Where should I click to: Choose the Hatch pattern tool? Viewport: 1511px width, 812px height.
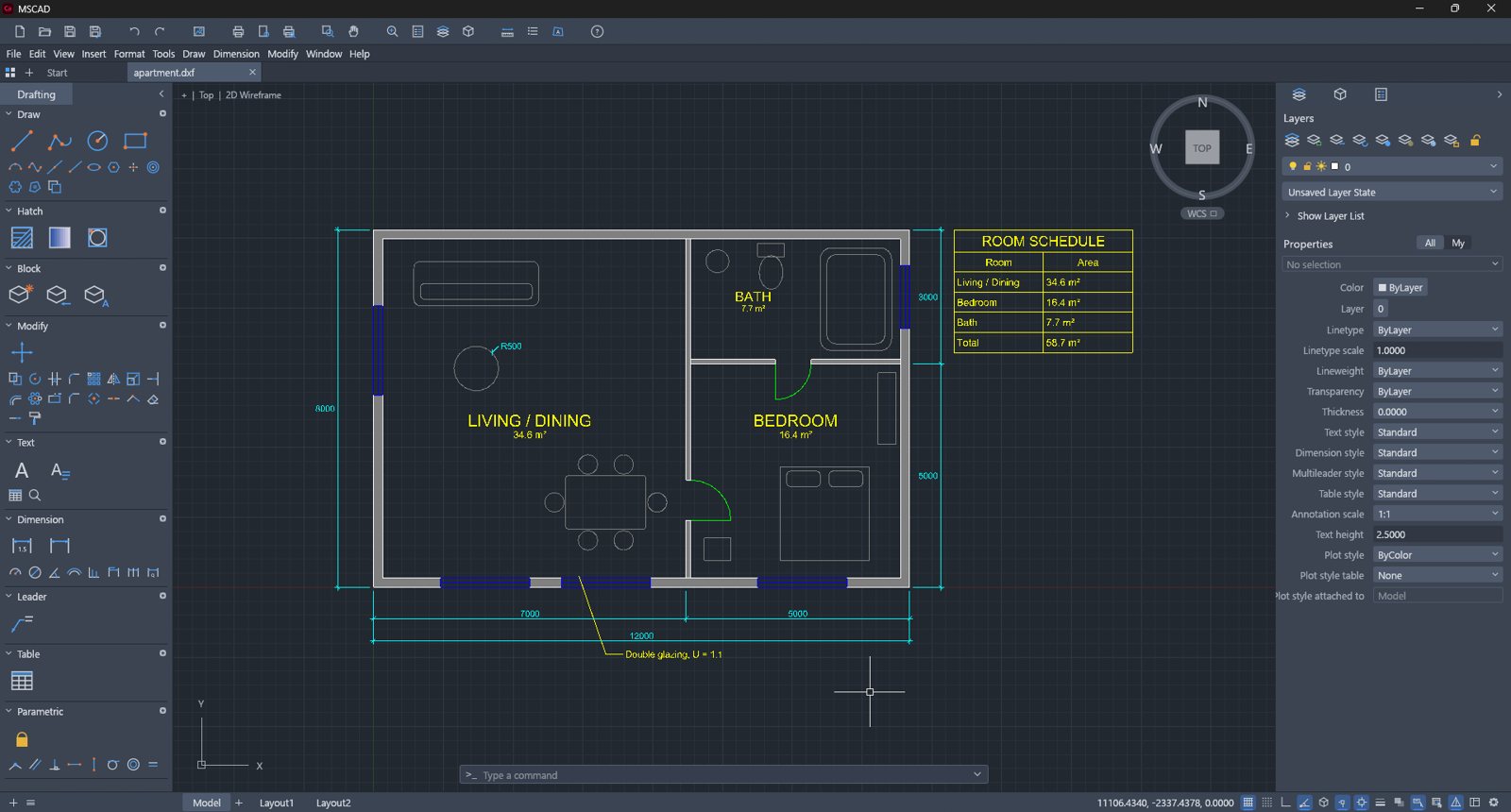pos(22,238)
